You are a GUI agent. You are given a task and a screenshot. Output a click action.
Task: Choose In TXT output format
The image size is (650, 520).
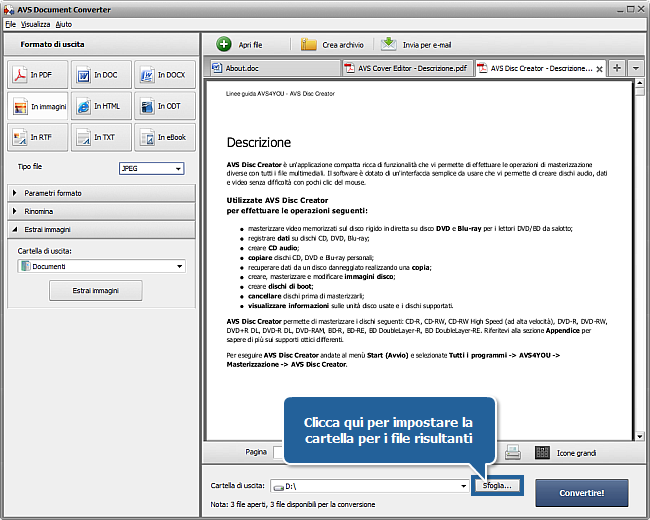[101, 137]
